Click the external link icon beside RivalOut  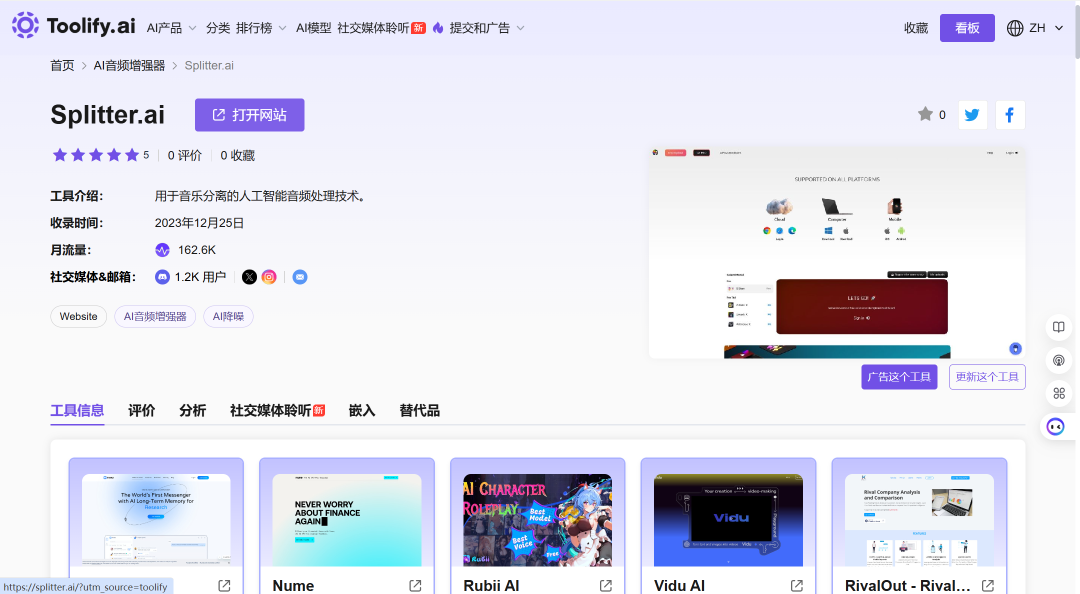tap(988, 586)
